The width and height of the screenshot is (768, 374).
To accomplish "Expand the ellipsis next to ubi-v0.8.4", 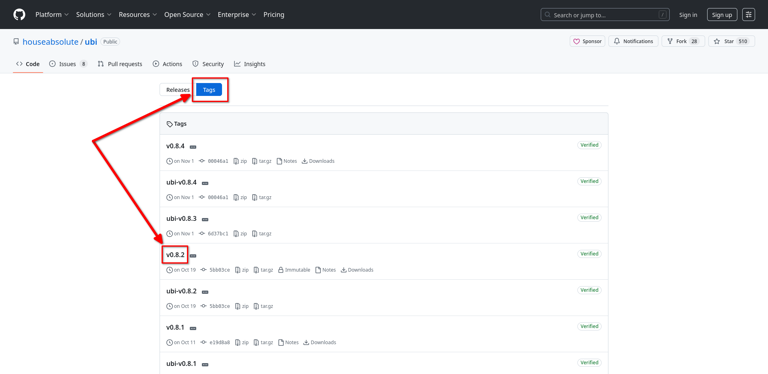I will (205, 183).
